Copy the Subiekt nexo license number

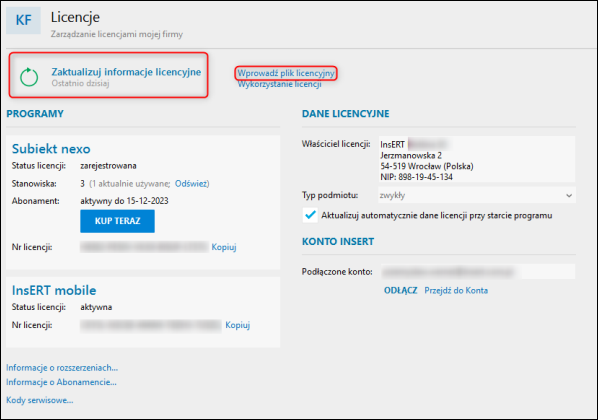[x=224, y=247]
